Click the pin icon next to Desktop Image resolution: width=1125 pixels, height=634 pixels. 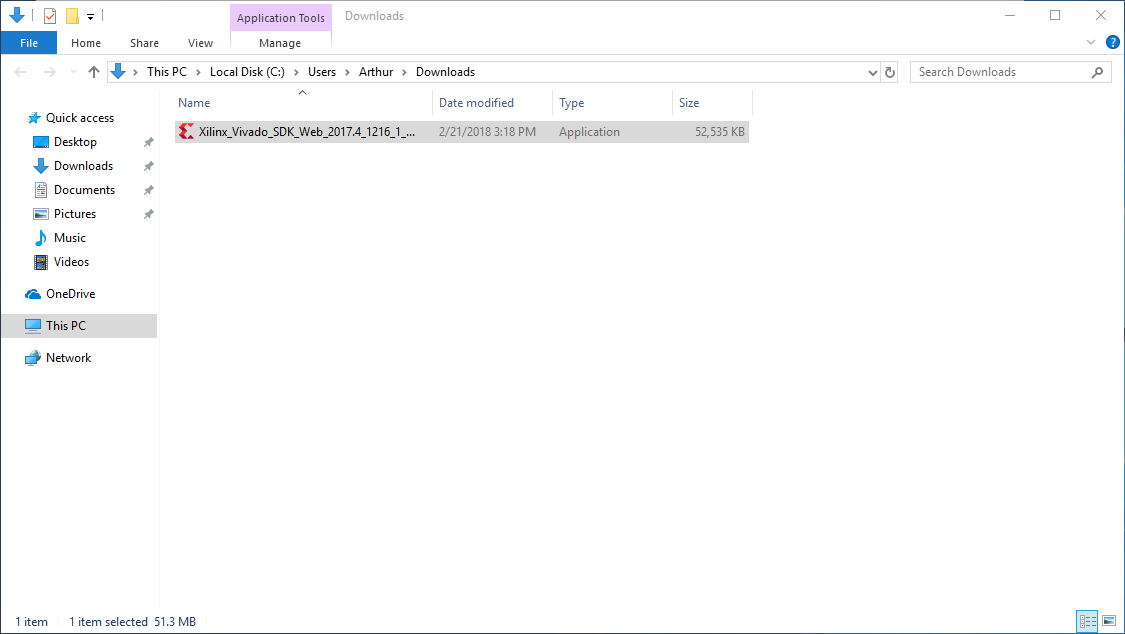tap(149, 142)
